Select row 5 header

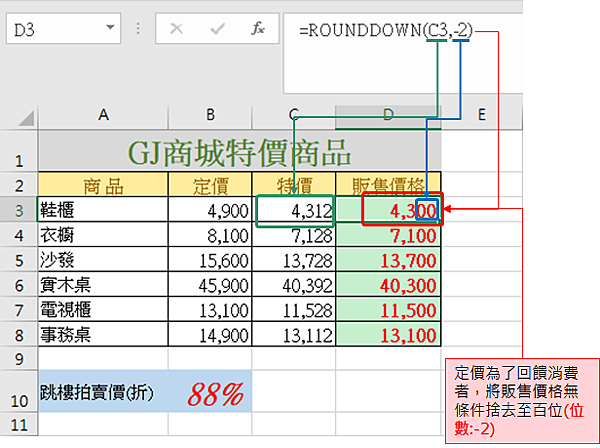(19, 259)
